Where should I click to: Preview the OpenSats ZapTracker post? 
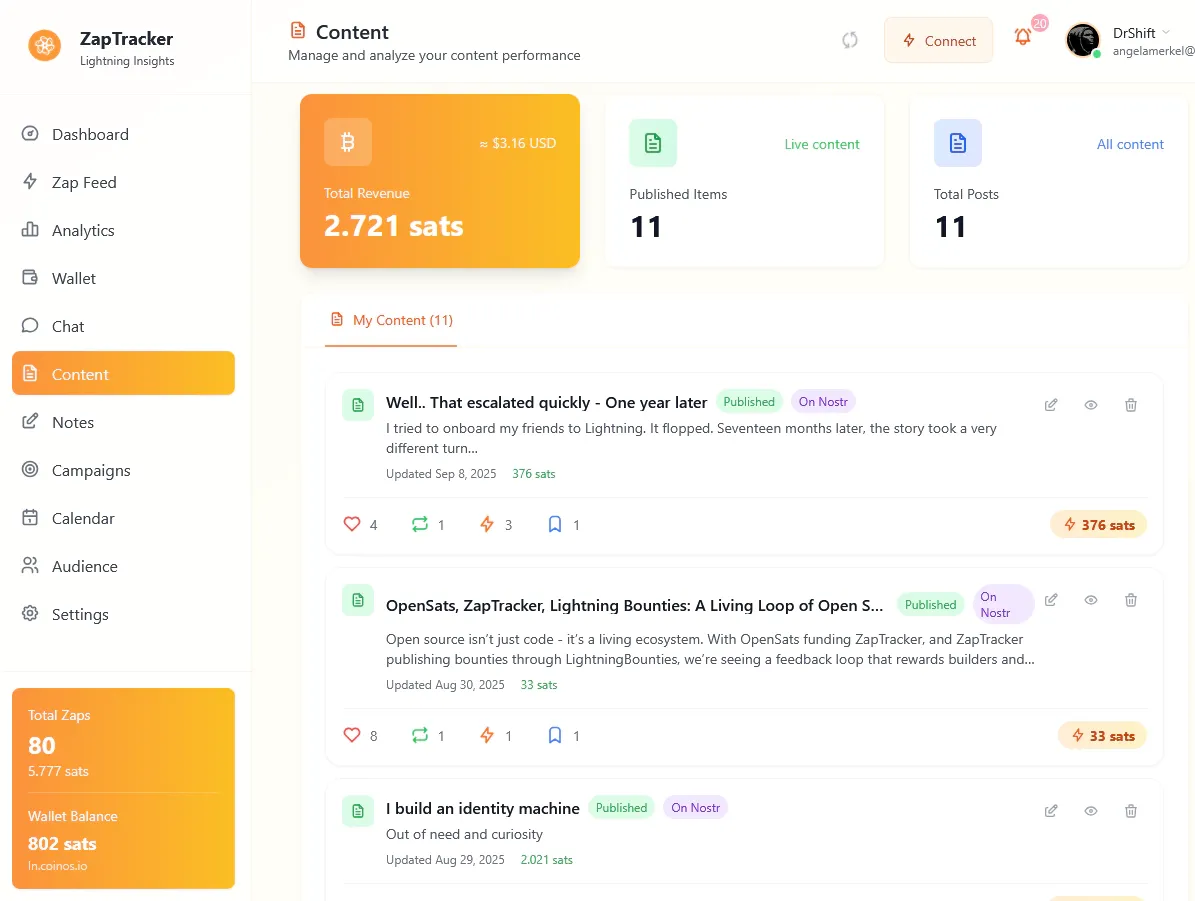click(1091, 600)
